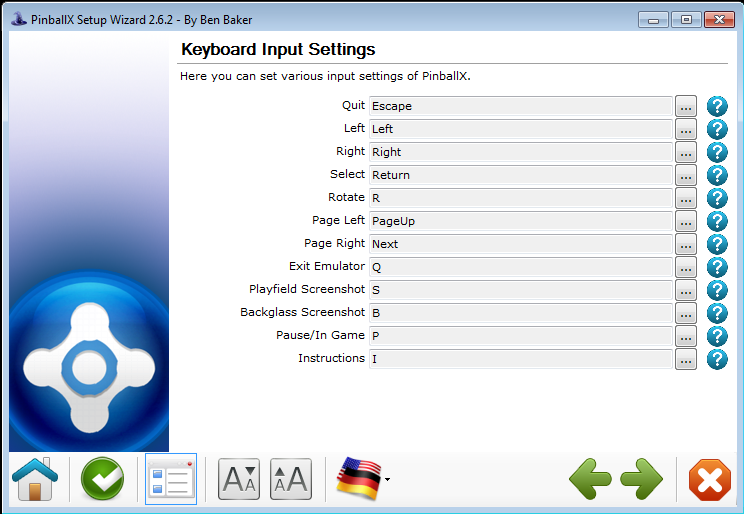
Task: Click the Exit Emulator field showing Q
Action: (x=521, y=267)
